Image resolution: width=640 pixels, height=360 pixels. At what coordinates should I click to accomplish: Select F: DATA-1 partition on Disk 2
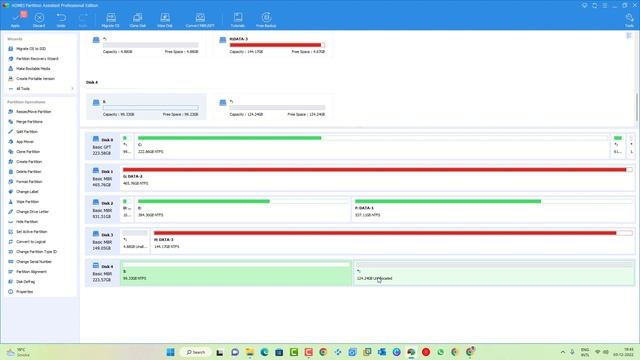click(x=493, y=209)
